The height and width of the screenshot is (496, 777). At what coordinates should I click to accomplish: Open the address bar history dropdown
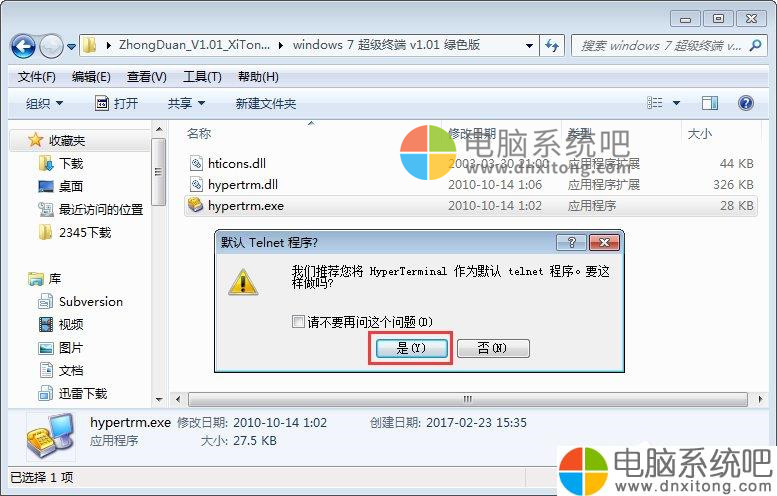pyautogui.click(x=529, y=46)
